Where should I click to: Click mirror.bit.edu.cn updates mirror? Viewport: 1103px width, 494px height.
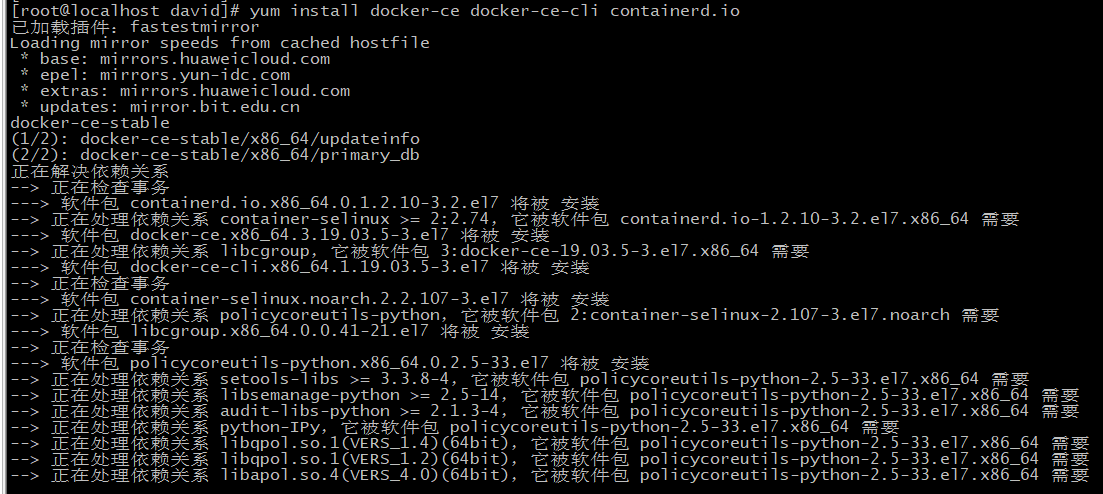pyautogui.click(x=215, y=107)
